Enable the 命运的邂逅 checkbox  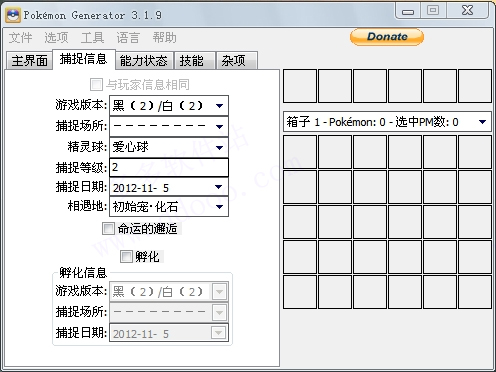click(108, 229)
